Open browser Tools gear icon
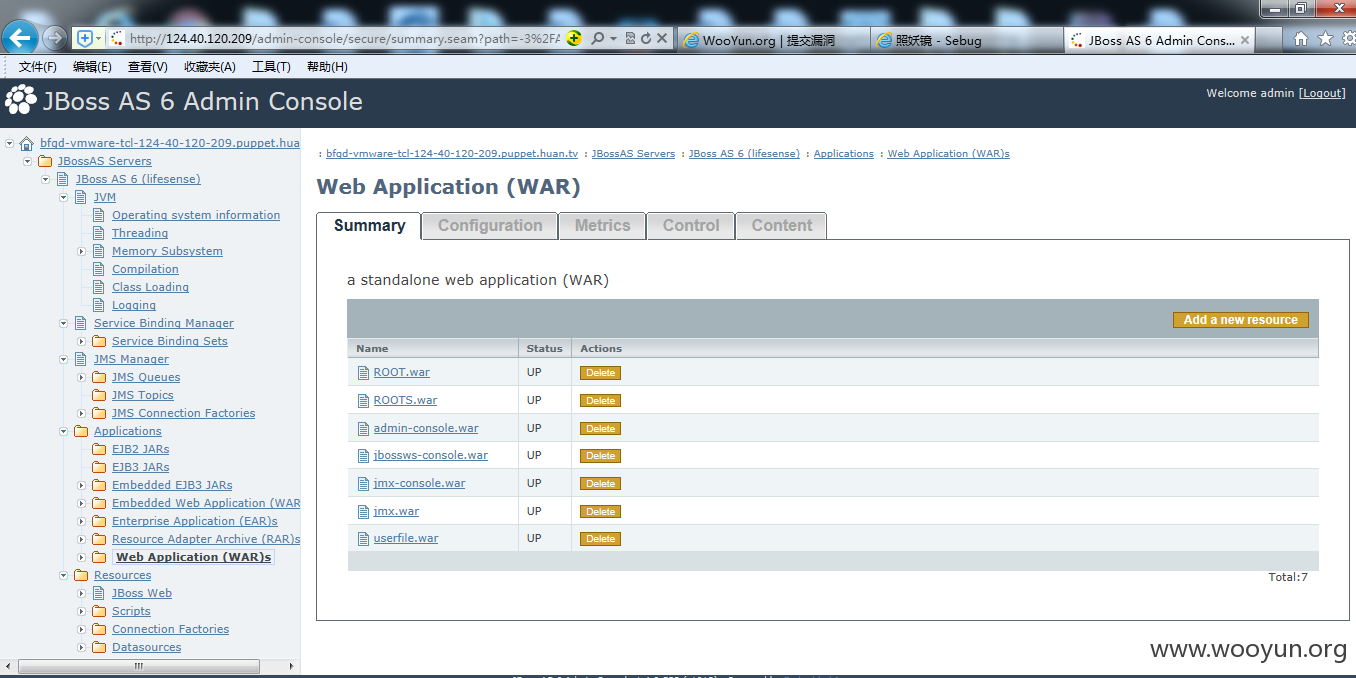 pos(1348,39)
